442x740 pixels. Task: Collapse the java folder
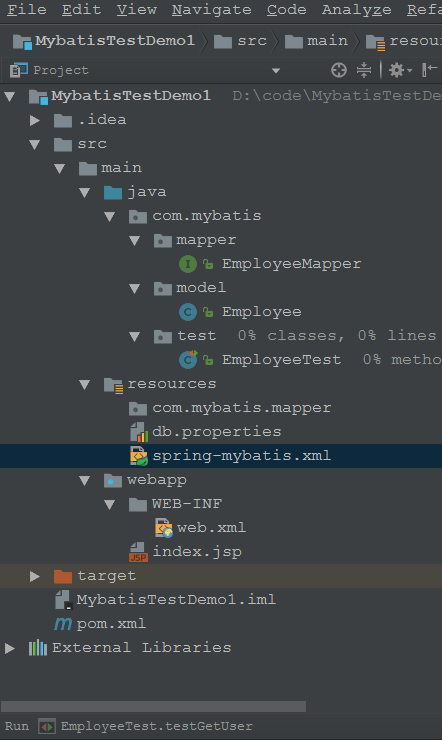(x=85, y=193)
